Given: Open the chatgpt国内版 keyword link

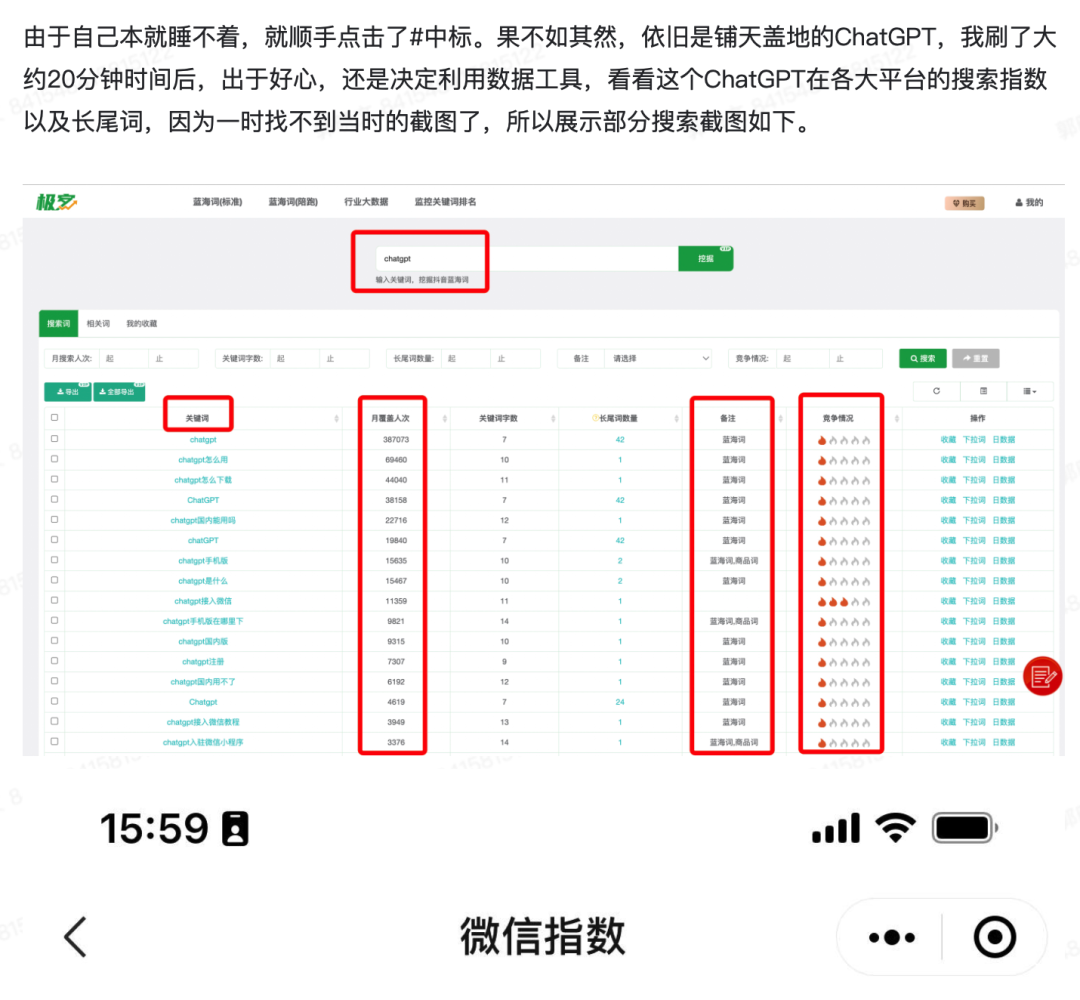Looking at the screenshot, I should click(203, 641).
